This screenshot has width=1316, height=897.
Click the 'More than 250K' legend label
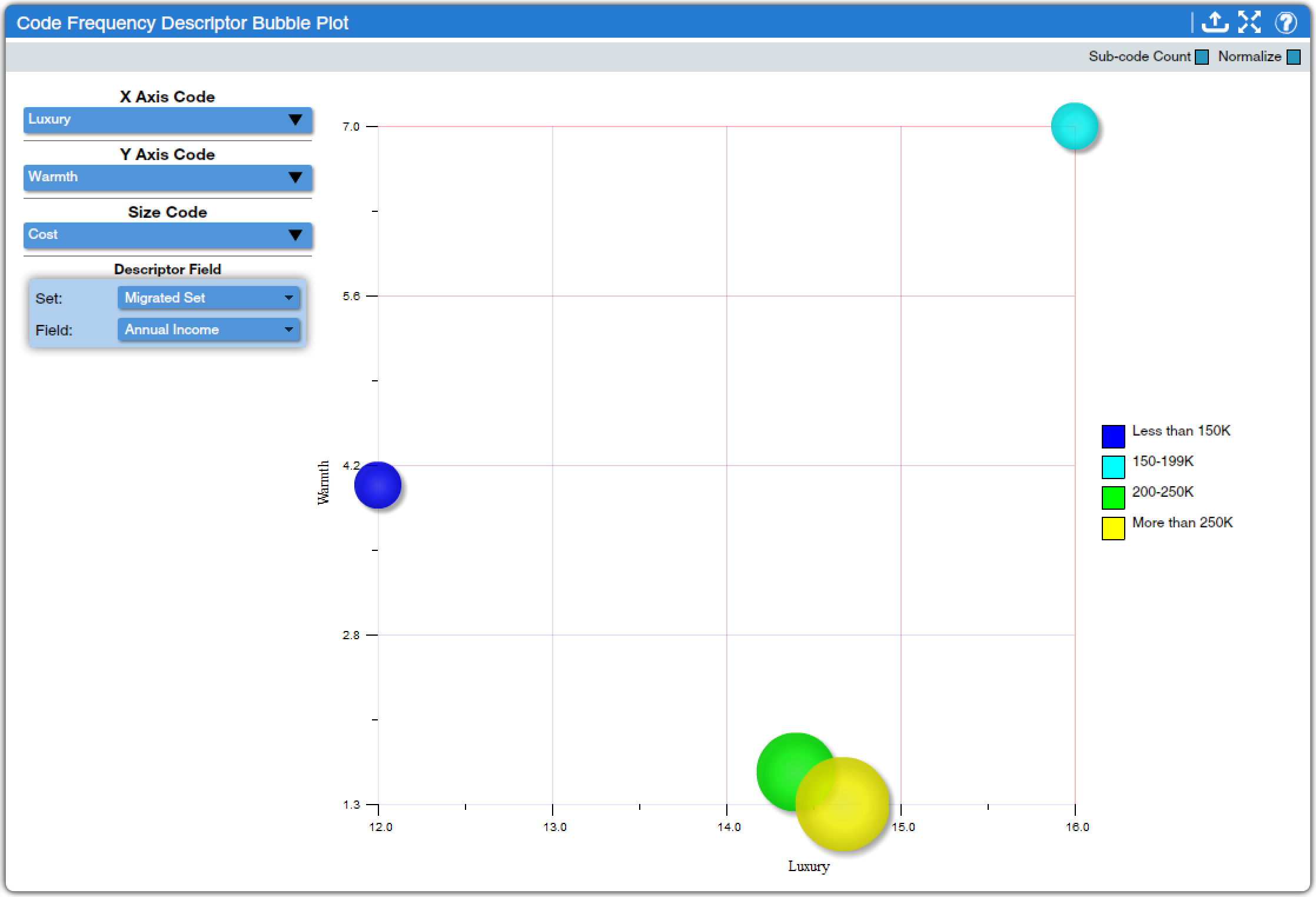[x=1182, y=523]
